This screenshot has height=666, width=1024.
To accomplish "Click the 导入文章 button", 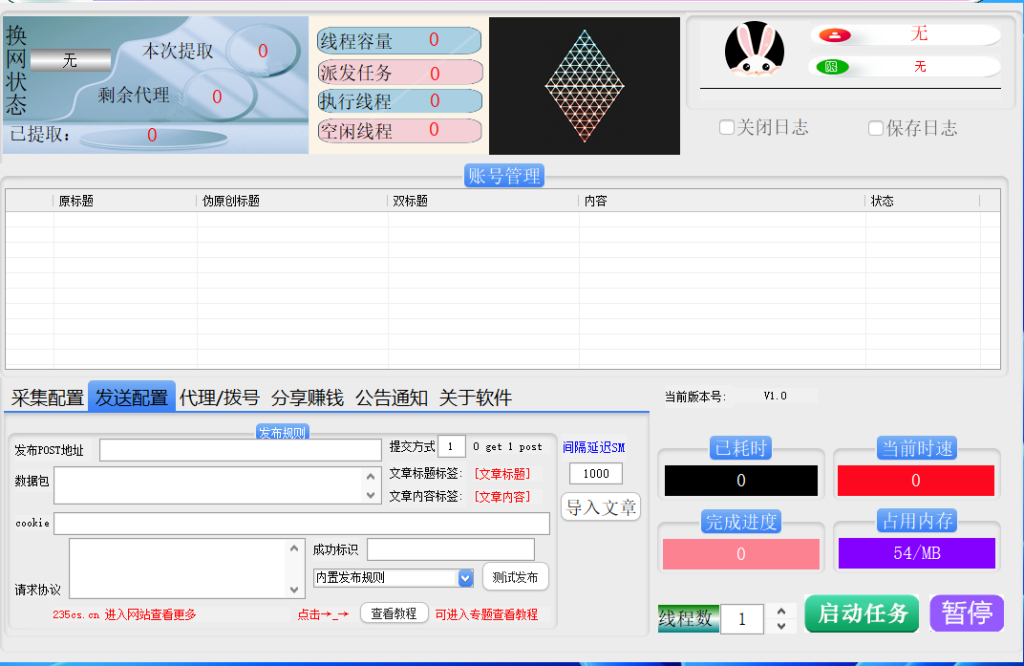I will (x=601, y=507).
